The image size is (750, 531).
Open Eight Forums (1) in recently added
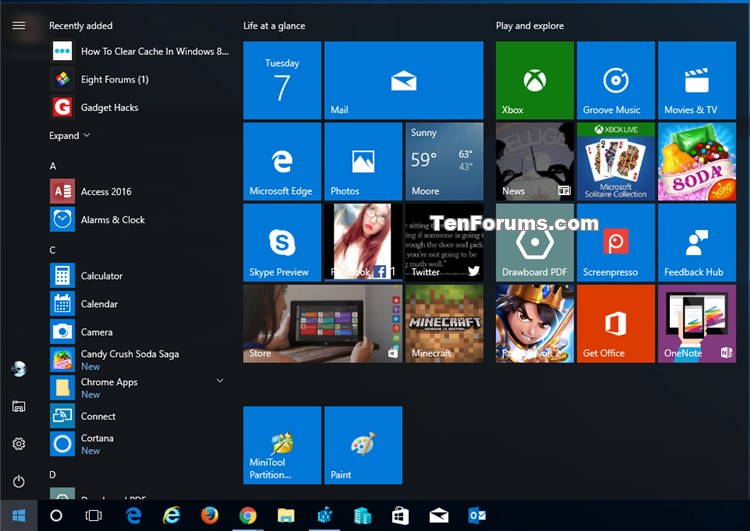pos(140,79)
